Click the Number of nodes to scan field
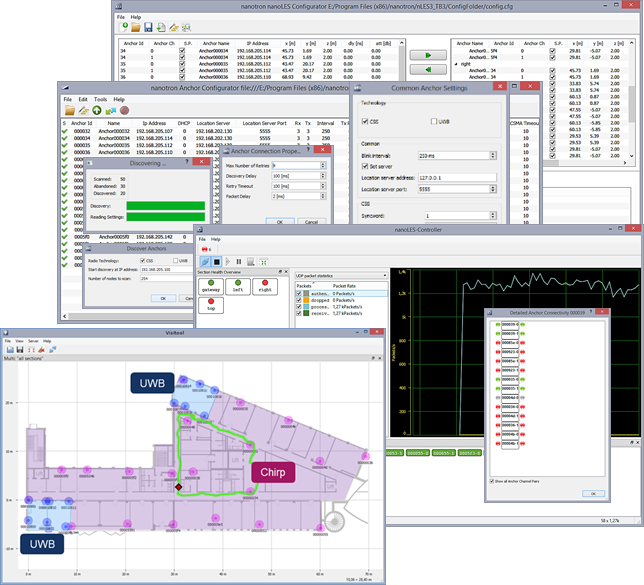This screenshot has height=585, width=644. point(167,279)
